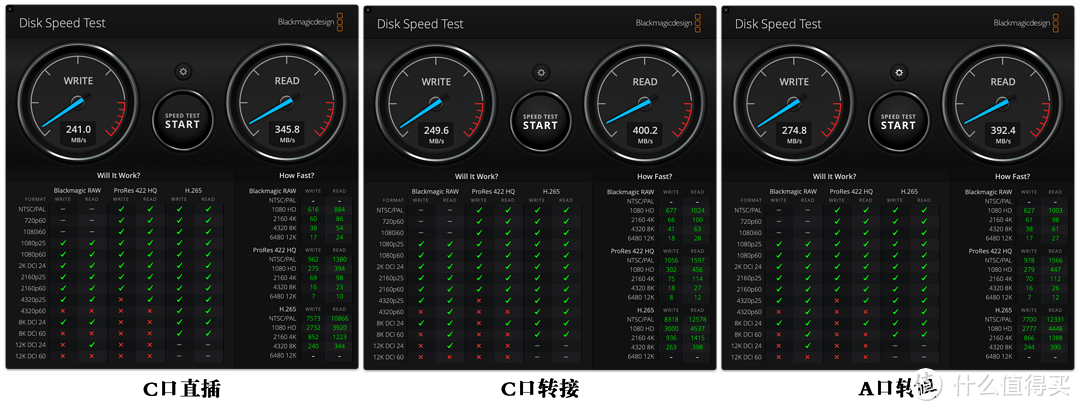Start speed test in 249.6 write window
The width and height of the screenshot is (1080, 411).
541,121
